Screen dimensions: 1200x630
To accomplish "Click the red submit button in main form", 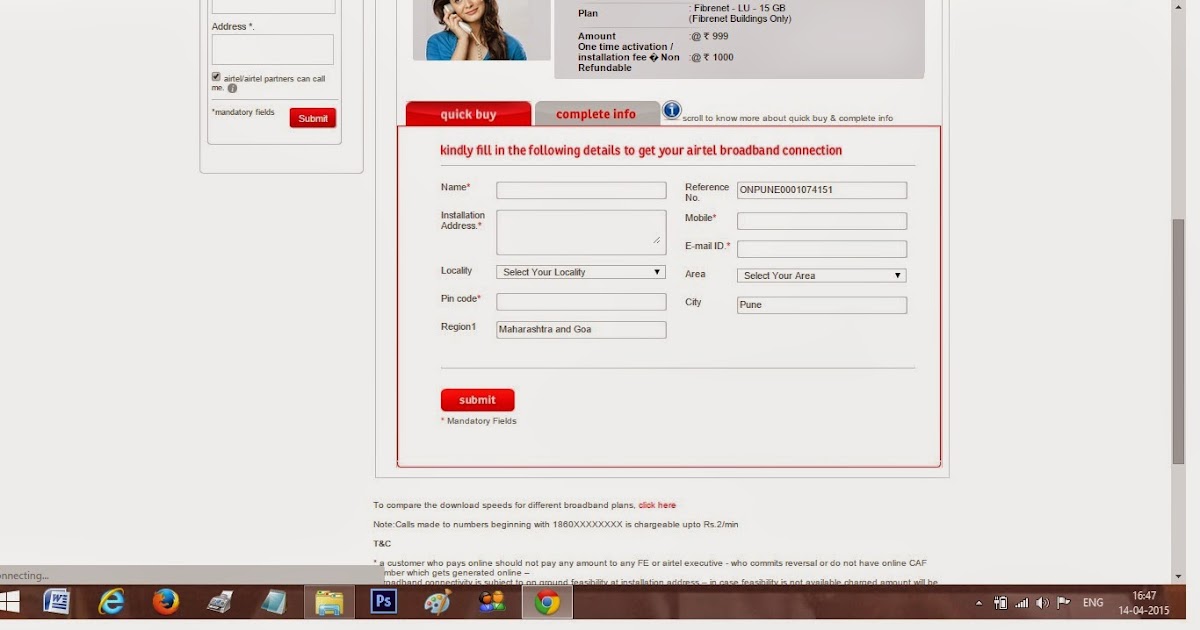I will [x=478, y=400].
